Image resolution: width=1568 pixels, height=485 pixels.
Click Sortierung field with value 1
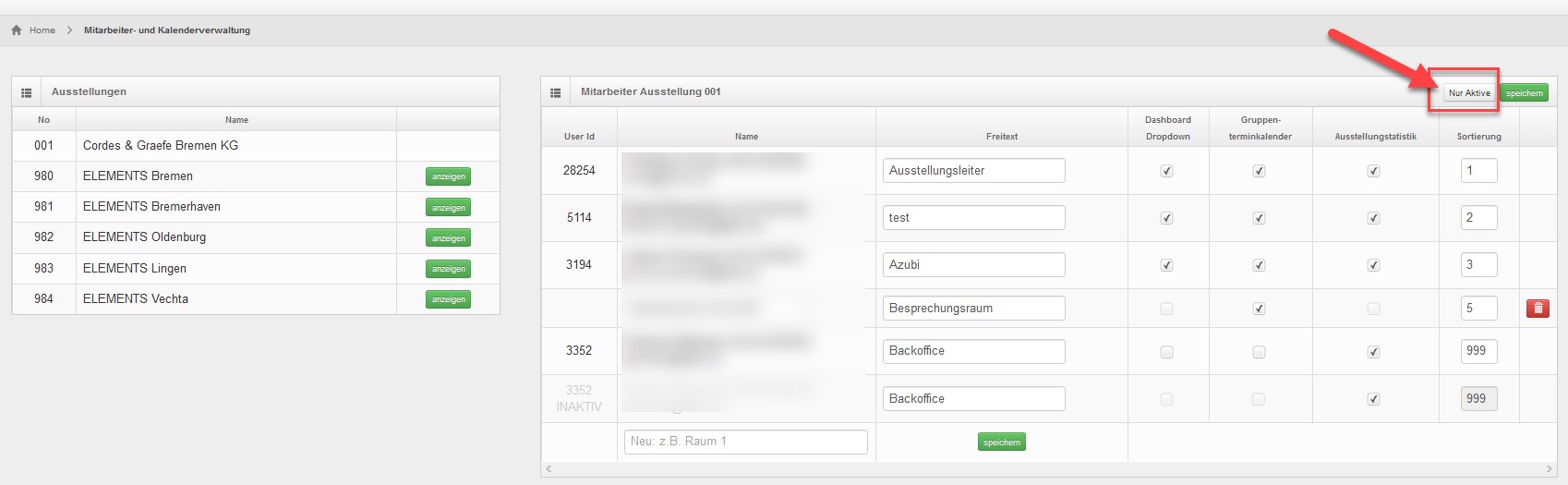coord(1478,171)
